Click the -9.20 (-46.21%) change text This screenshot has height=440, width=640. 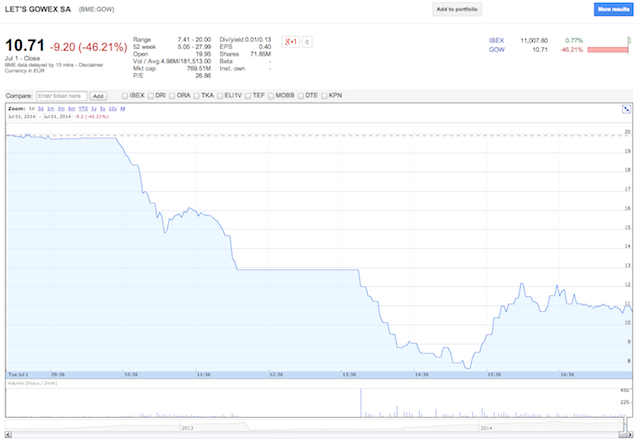(x=88, y=47)
